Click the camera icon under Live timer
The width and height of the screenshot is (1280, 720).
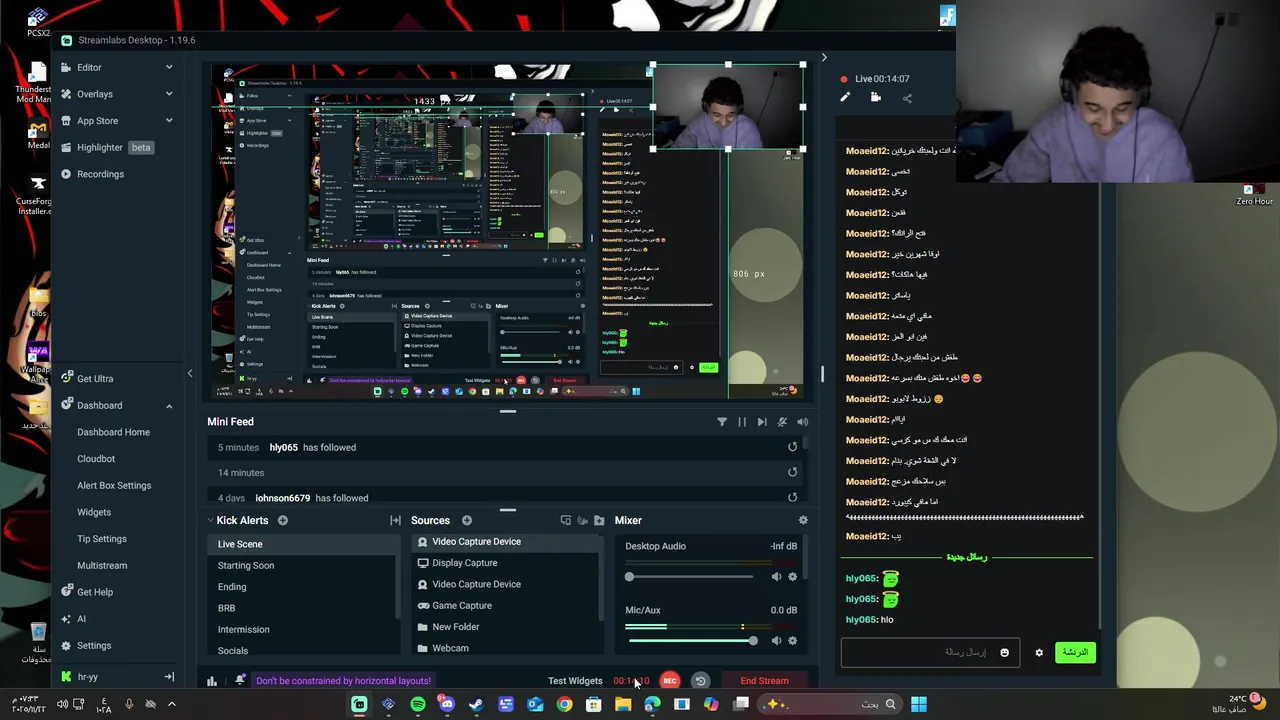[876, 98]
